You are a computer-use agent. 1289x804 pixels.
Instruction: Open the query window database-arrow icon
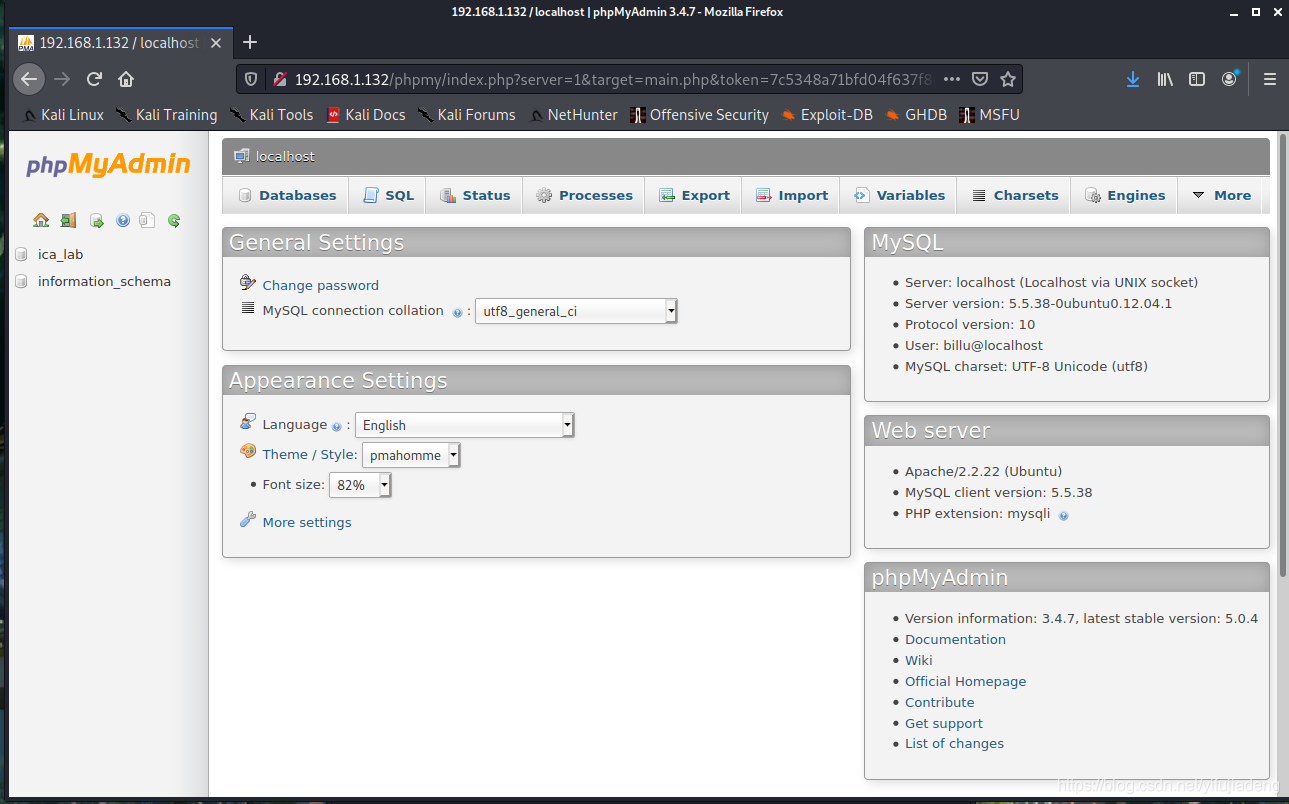tap(97, 220)
